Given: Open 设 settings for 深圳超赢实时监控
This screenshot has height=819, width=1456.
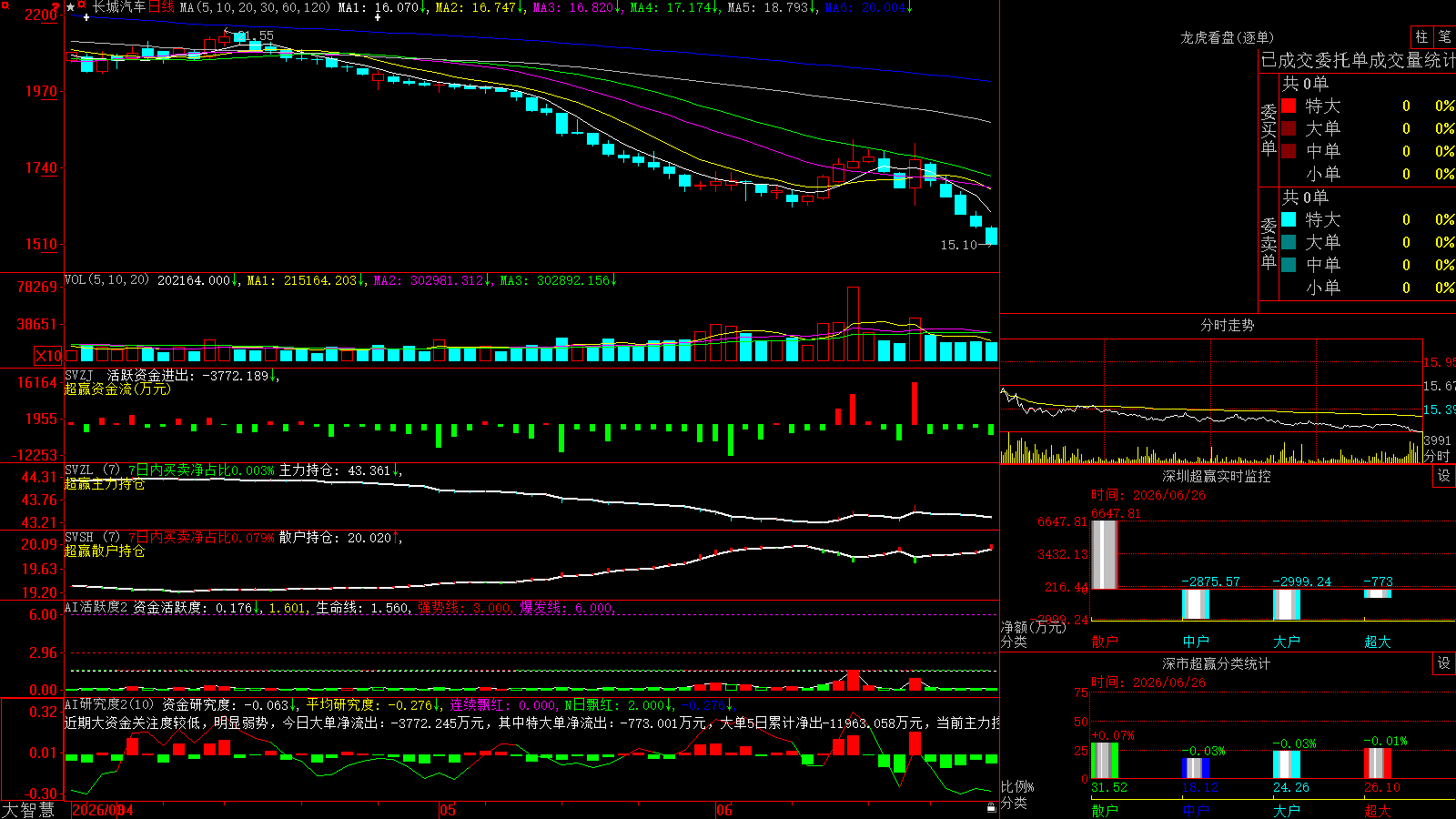Looking at the screenshot, I should 1443,476.
